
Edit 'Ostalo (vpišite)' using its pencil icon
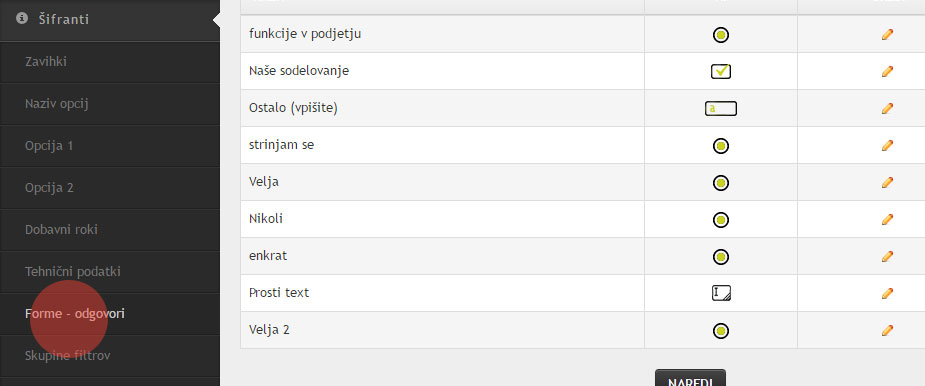887,109
